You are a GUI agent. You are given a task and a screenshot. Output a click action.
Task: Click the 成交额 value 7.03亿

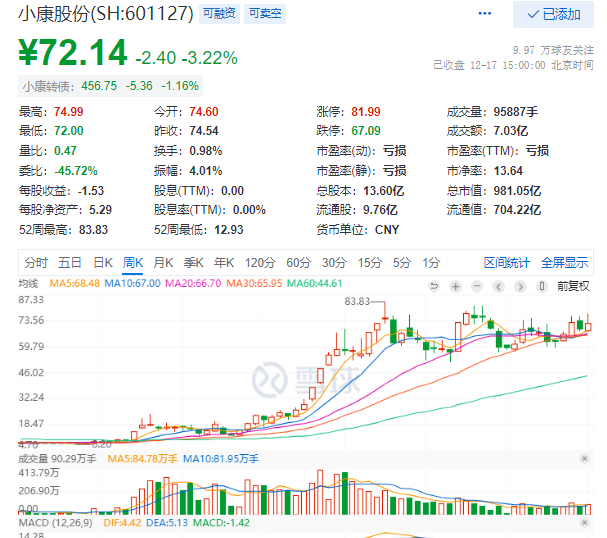(x=511, y=131)
